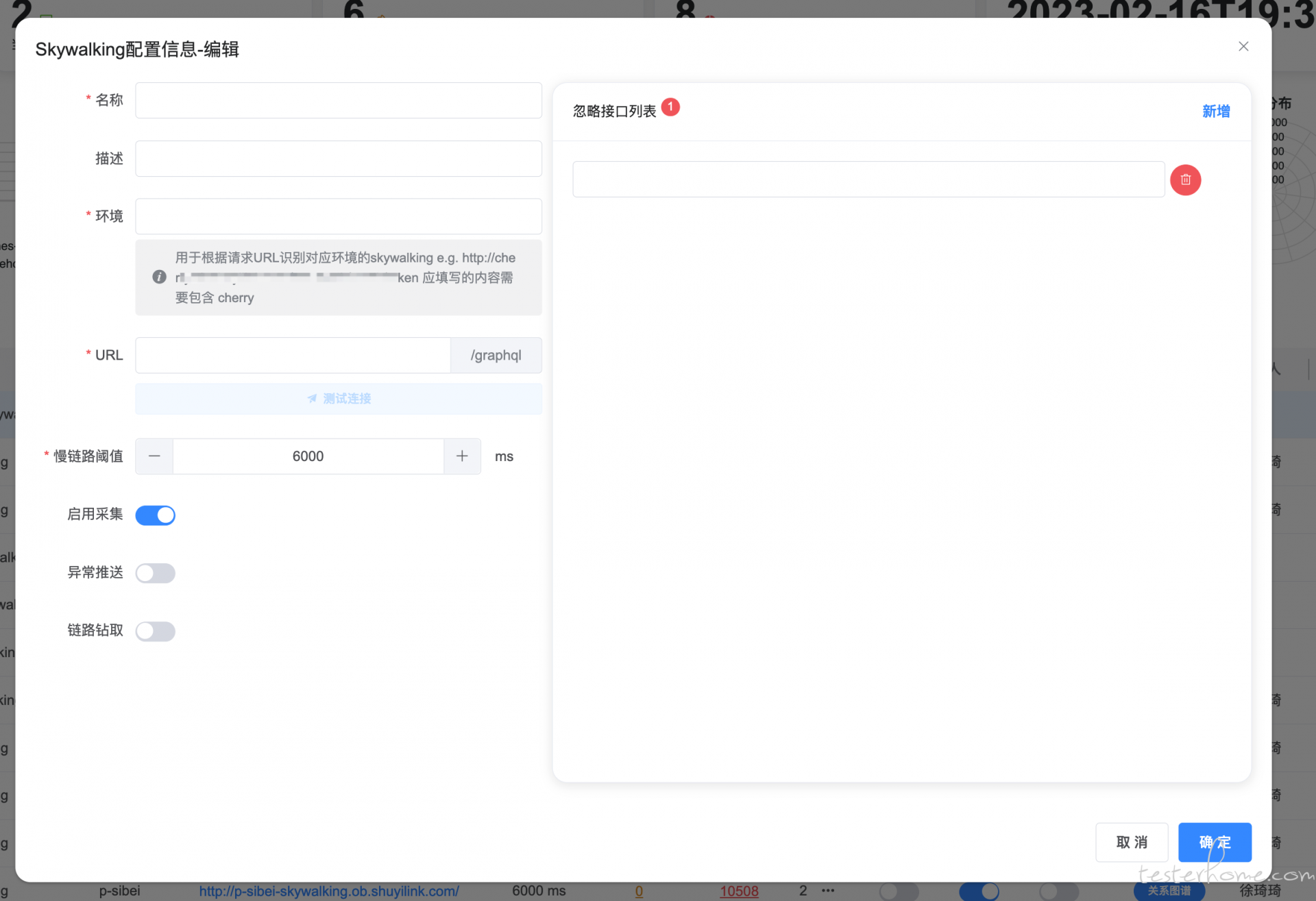Viewport: 1316px width, 901px height.
Task: Focus the 环境 input field
Action: point(339,217)
